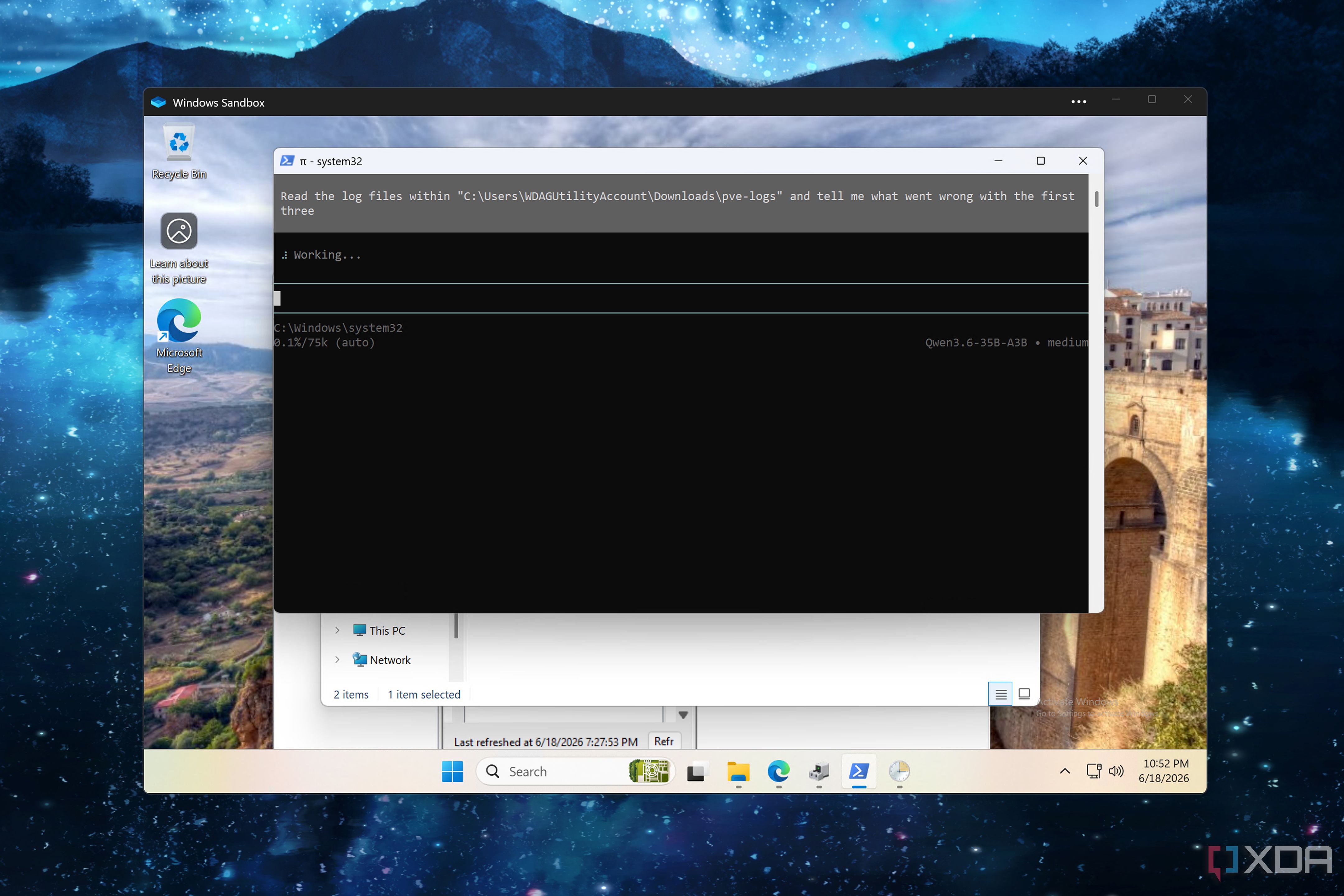This screenshot has height=896, width=1344.
Task: Click the partially hidden Refresh button
Action: [x=664, y=741]
